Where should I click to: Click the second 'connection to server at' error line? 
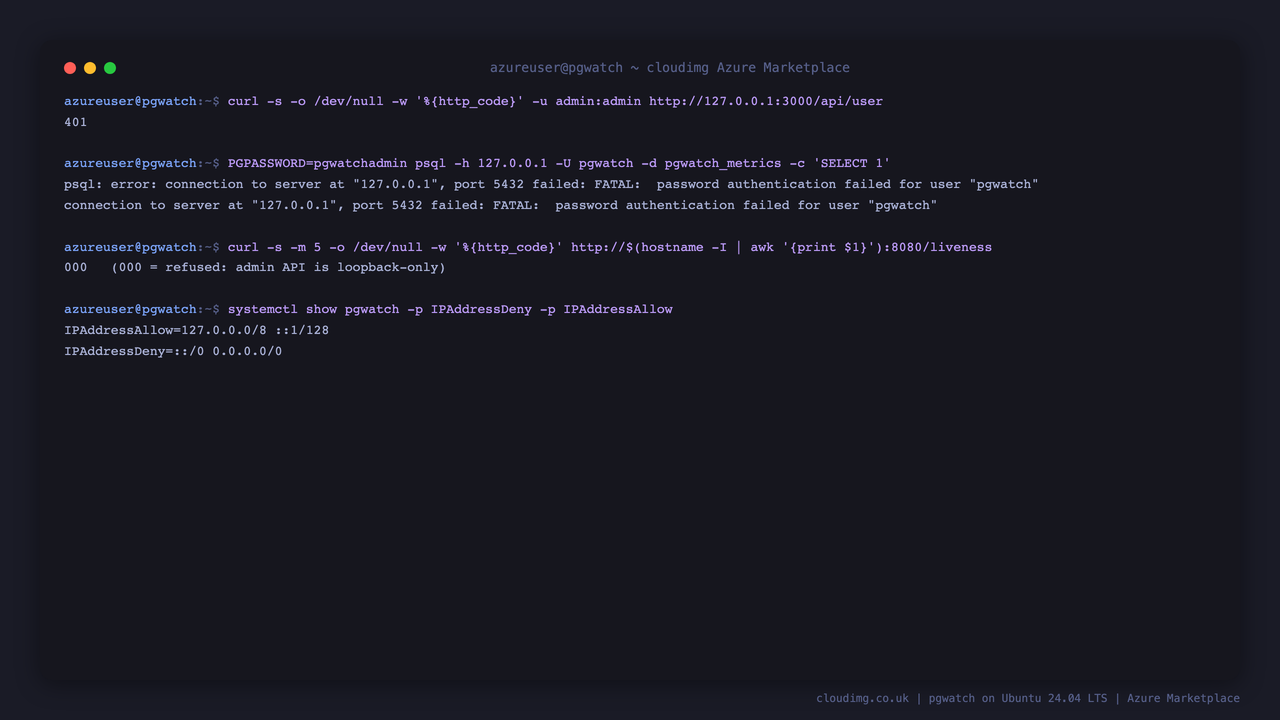500,205
